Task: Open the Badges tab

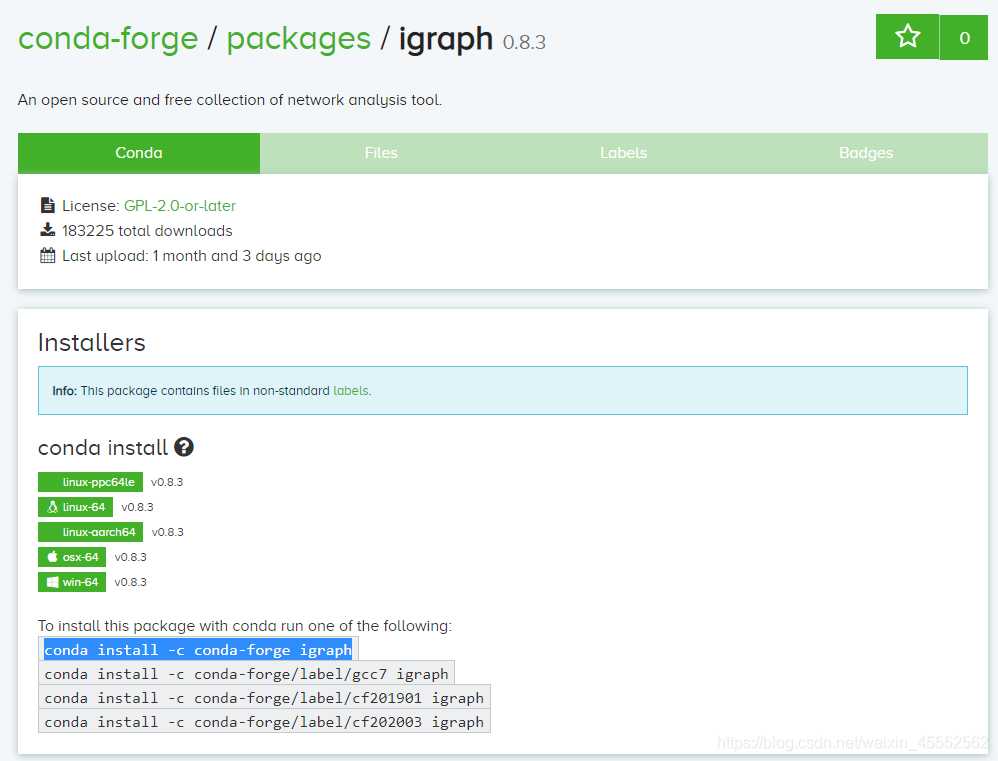Action: pyautogui.click(x=866, y=153)
